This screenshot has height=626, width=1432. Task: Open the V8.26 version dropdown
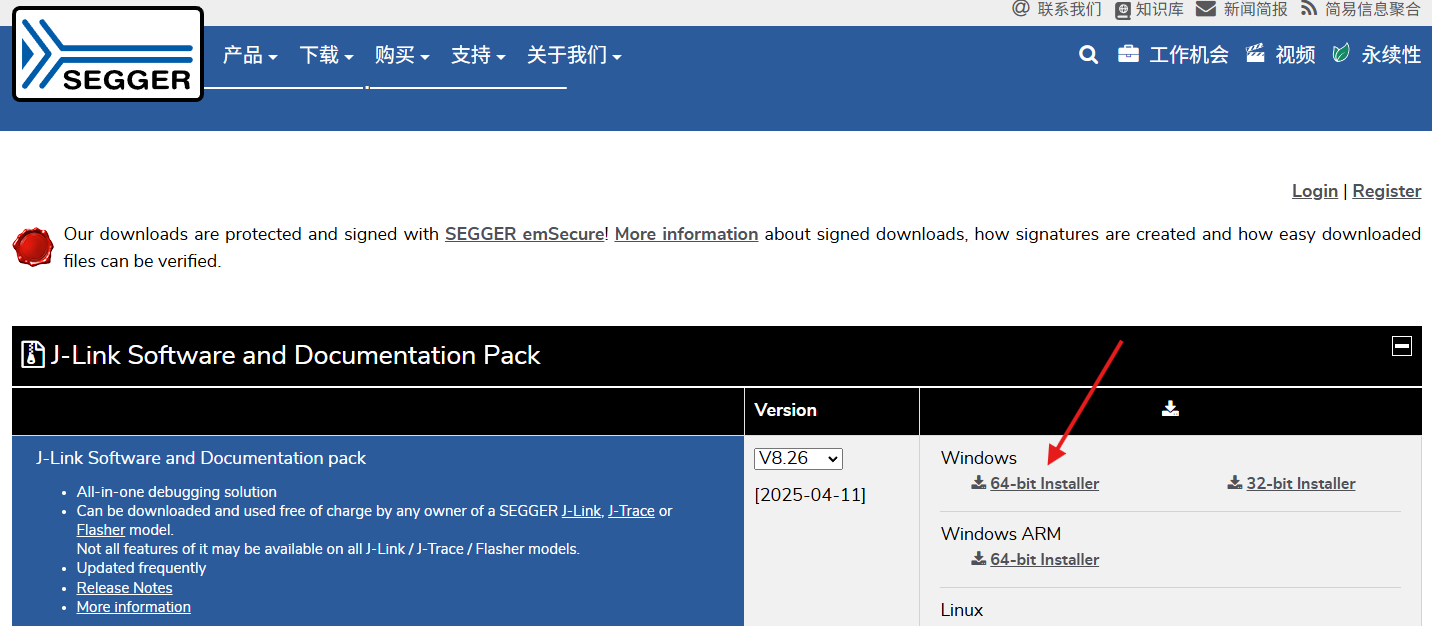pos(798,458)
